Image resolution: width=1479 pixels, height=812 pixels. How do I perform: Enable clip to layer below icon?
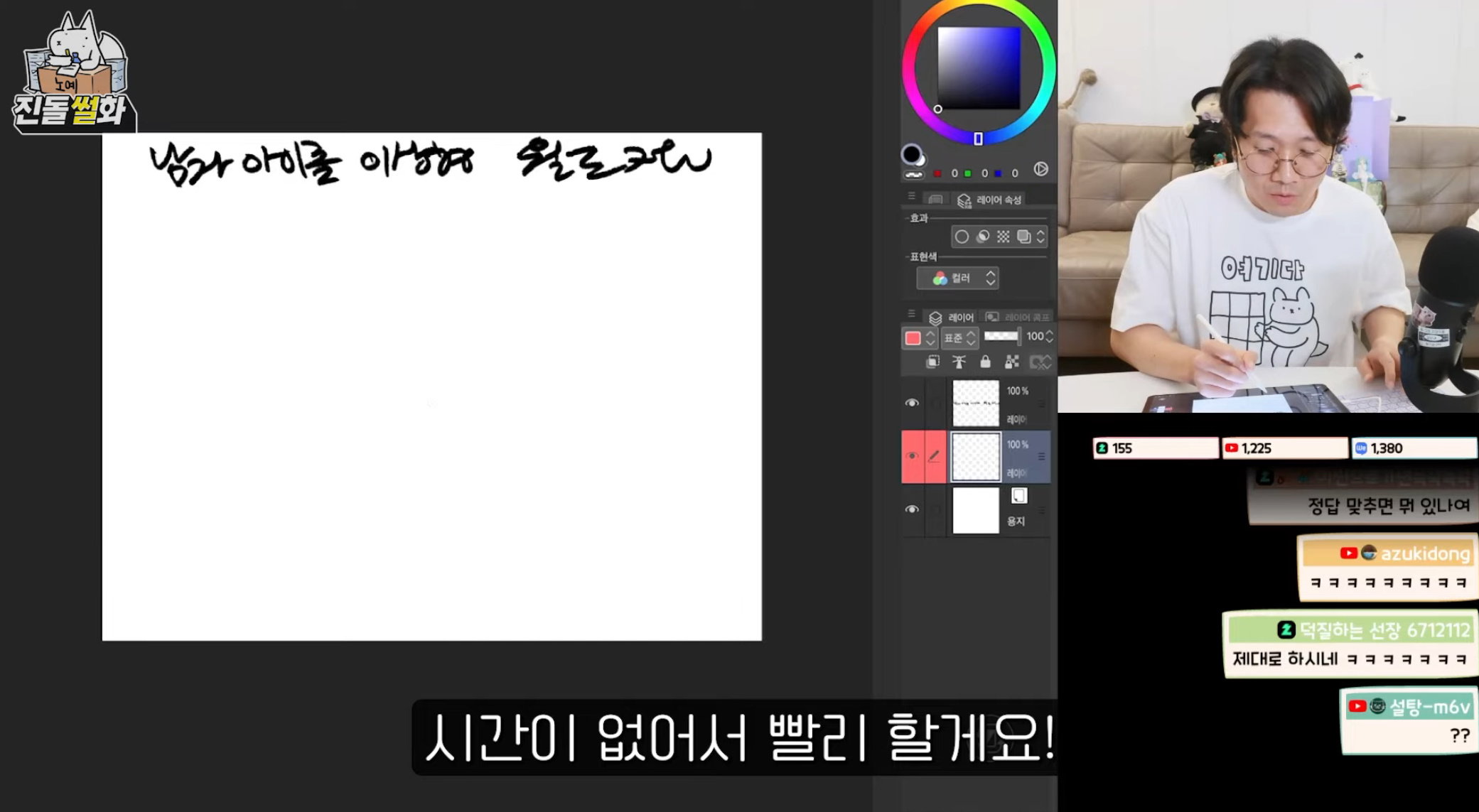[x=933, y=362]
